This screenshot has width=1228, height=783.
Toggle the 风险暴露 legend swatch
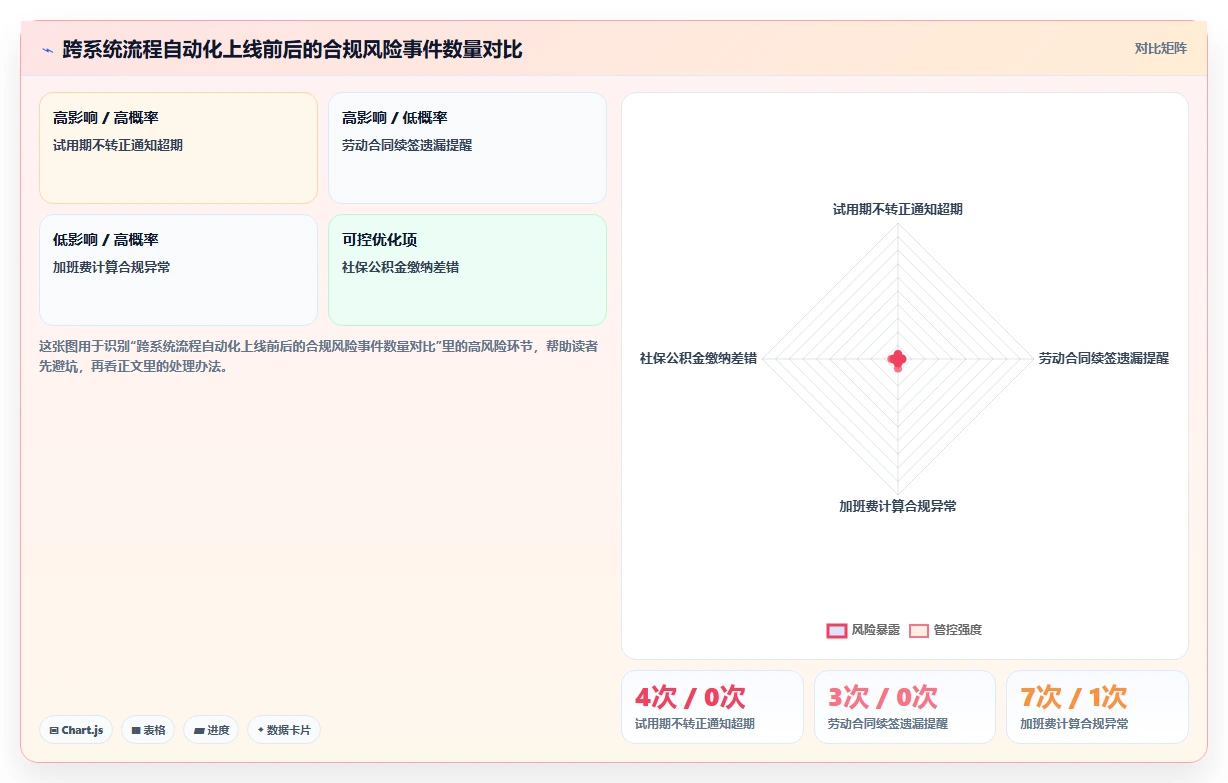(x=837, y=630)
